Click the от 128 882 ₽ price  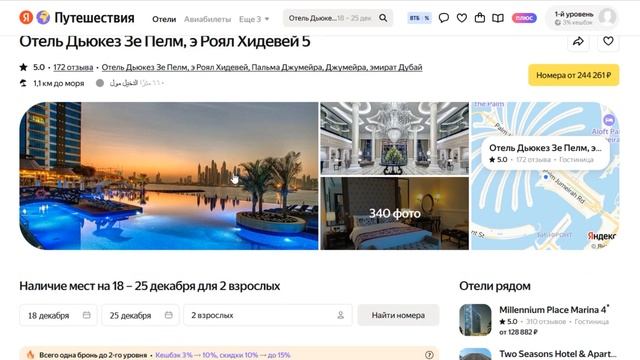(518, 332)
